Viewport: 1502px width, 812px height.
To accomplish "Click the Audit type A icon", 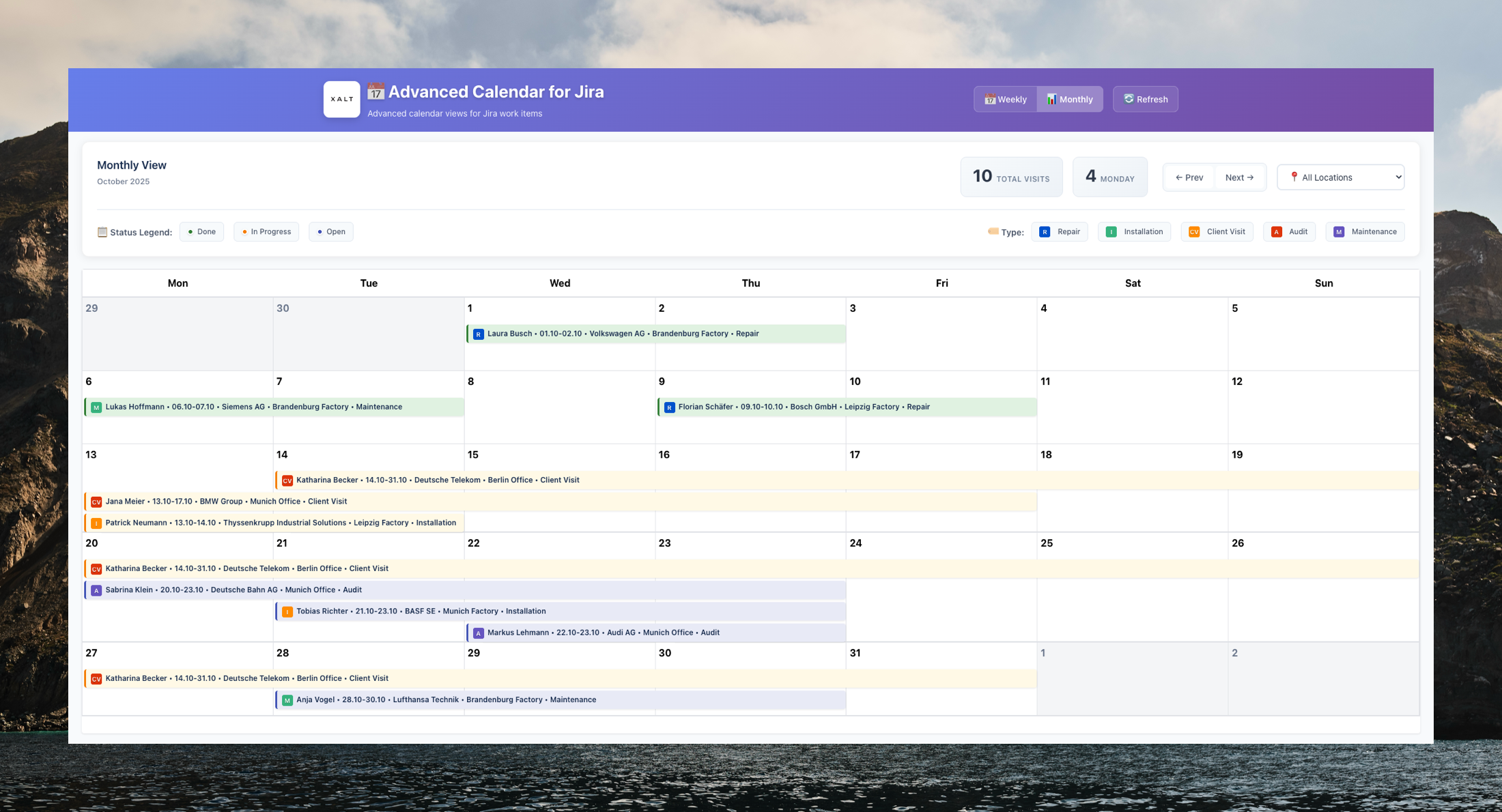I will [x=1276, y=232].
